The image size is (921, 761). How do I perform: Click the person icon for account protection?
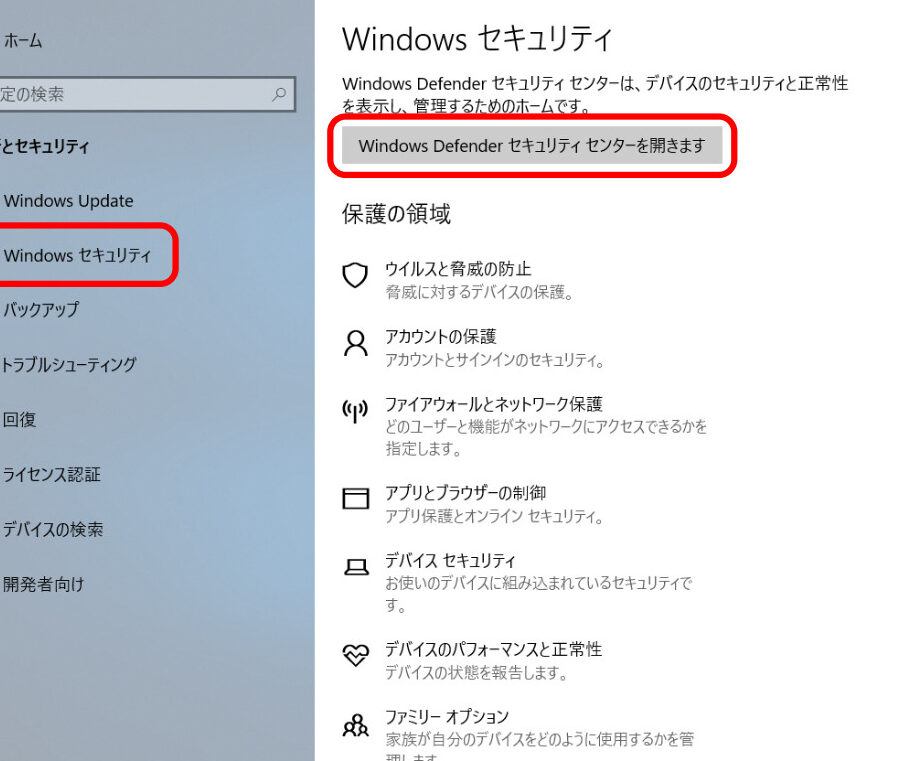coord(355,344)
